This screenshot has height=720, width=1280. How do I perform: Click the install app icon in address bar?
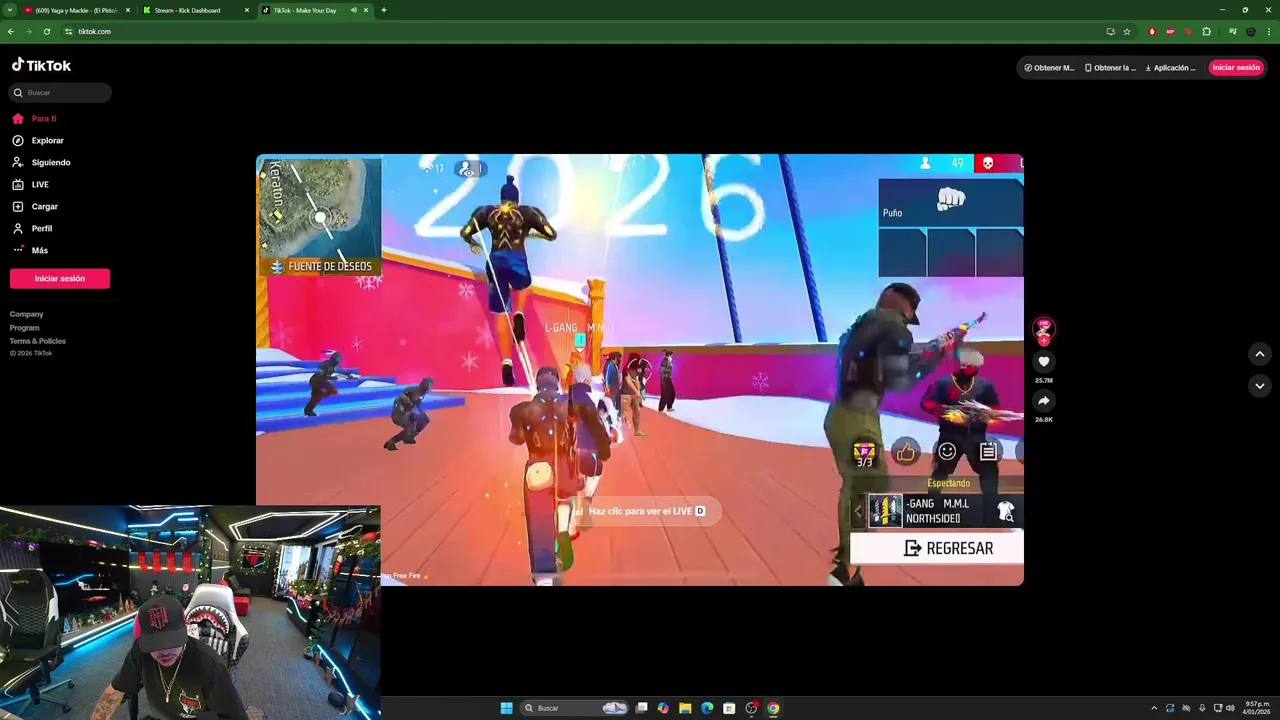tap(1110, 31)
